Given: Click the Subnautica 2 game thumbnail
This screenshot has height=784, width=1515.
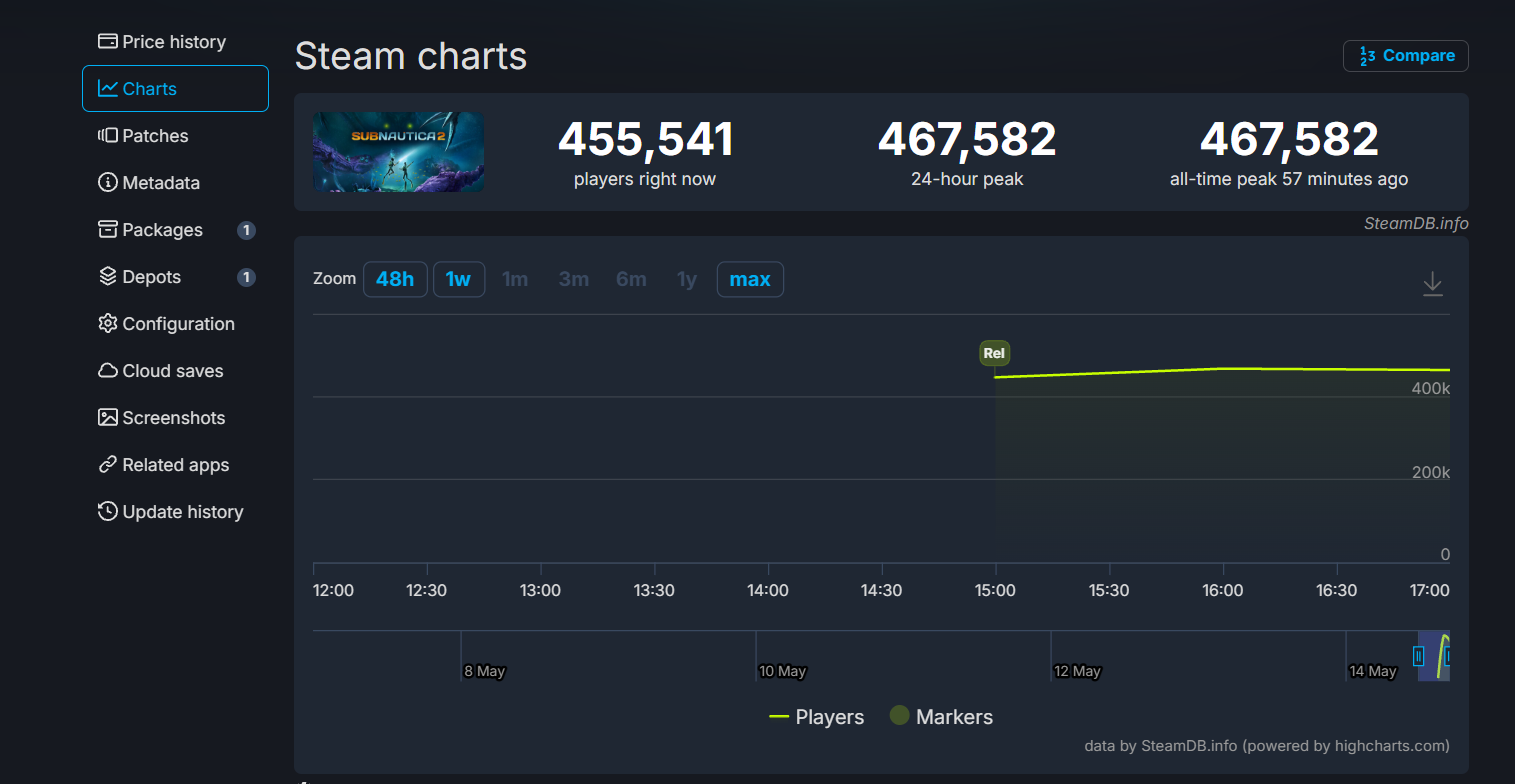Looking at the screenshot, I should click(x=398, y=152).
